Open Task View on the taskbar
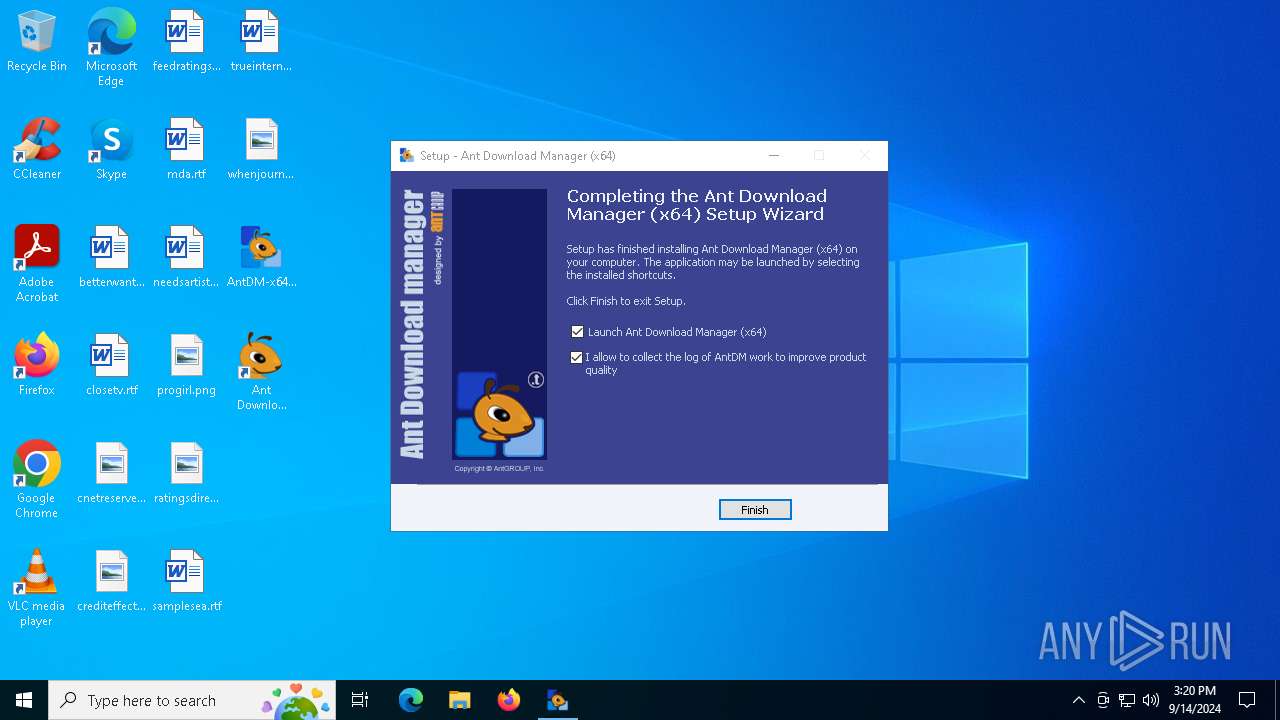This screenshot has height=720, width=1280. 360,700
